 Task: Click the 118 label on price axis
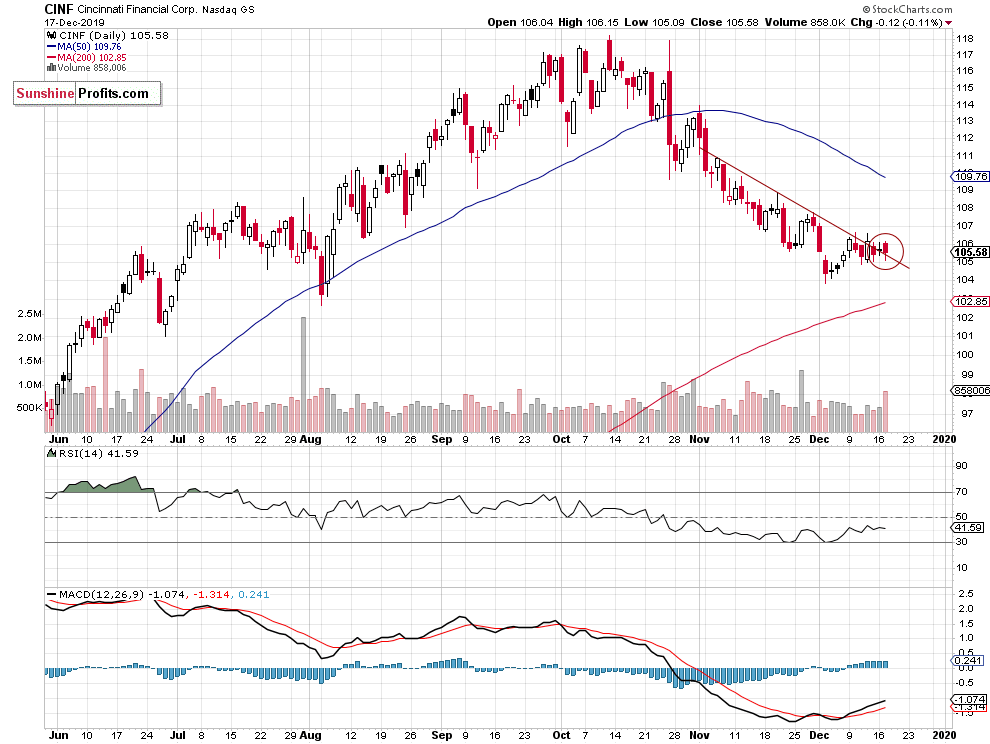964,38
